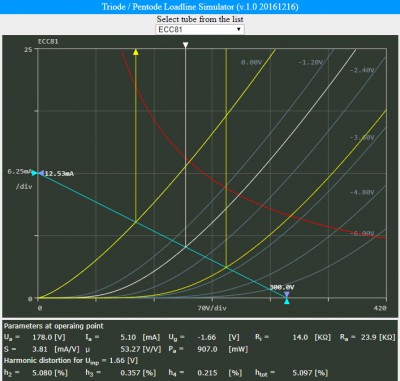Open the tube selection dropdown showing ECC81
Image resolution: width=400 pixels, height=381 pixels.
tap(200, 29)
